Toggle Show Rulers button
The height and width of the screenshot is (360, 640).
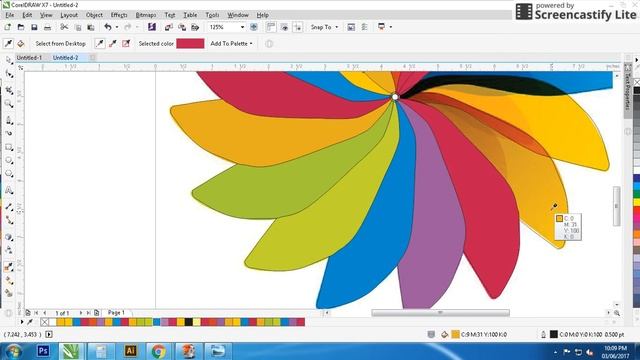coord(271,27)
